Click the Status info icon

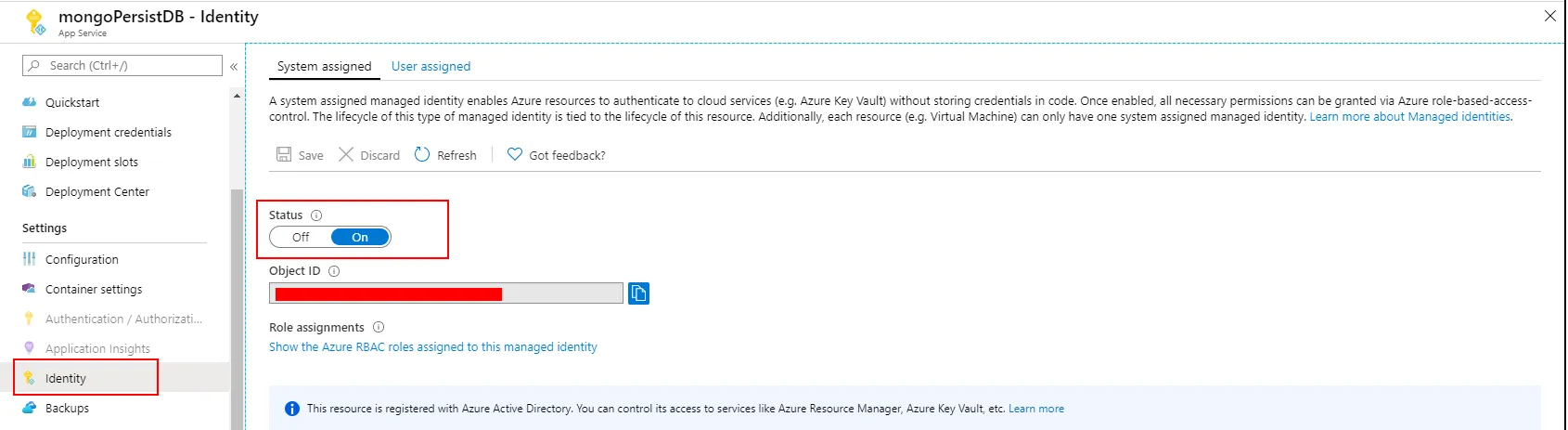click(x=316, y=215)
